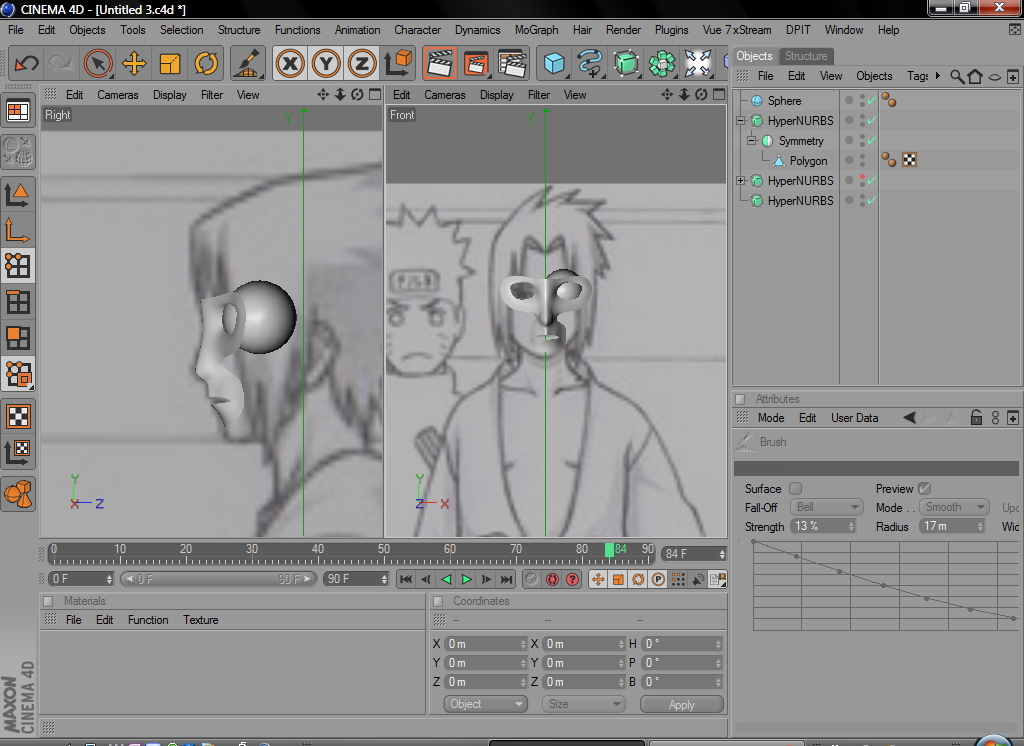Open the MoGraph menu
Screen dimensions: 1024x746
click(536, 30)
